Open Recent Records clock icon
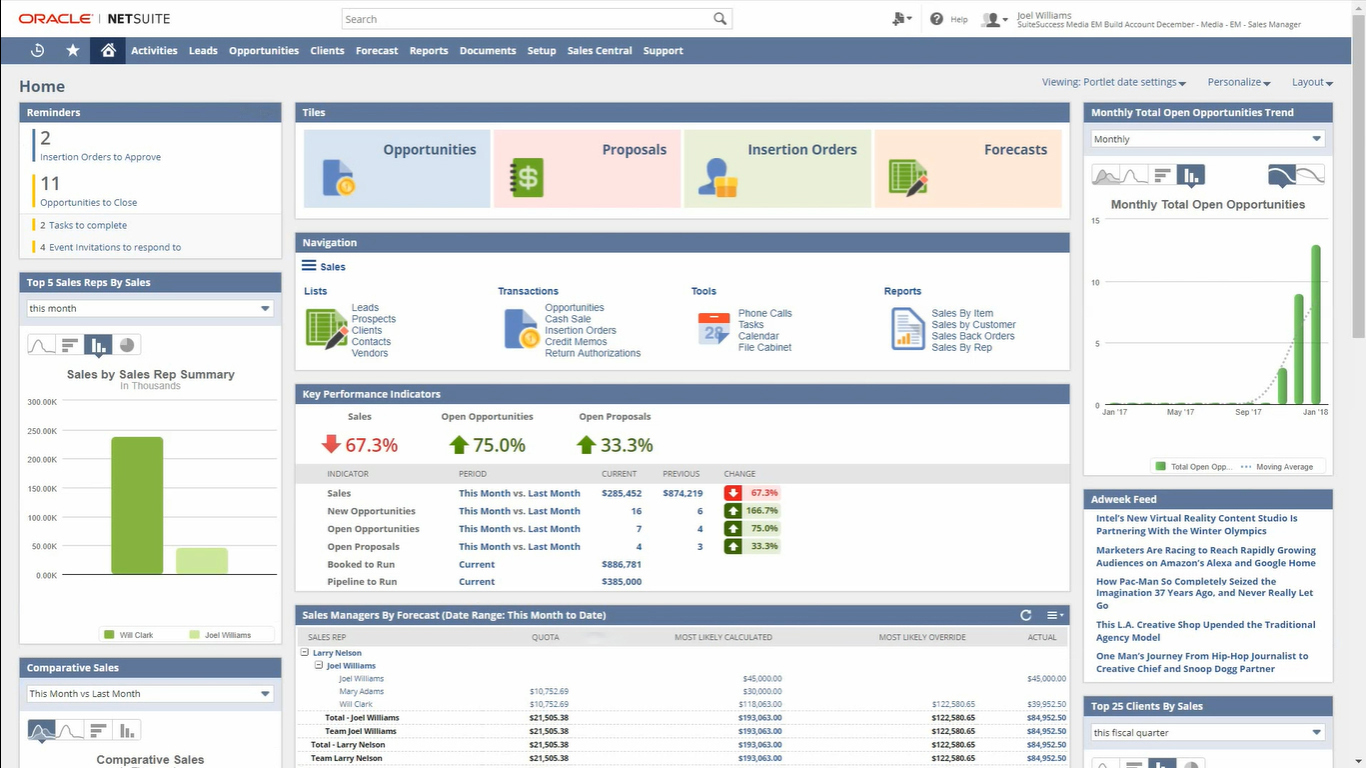Screen dimensions: 1366x768 tap(38, 51)
